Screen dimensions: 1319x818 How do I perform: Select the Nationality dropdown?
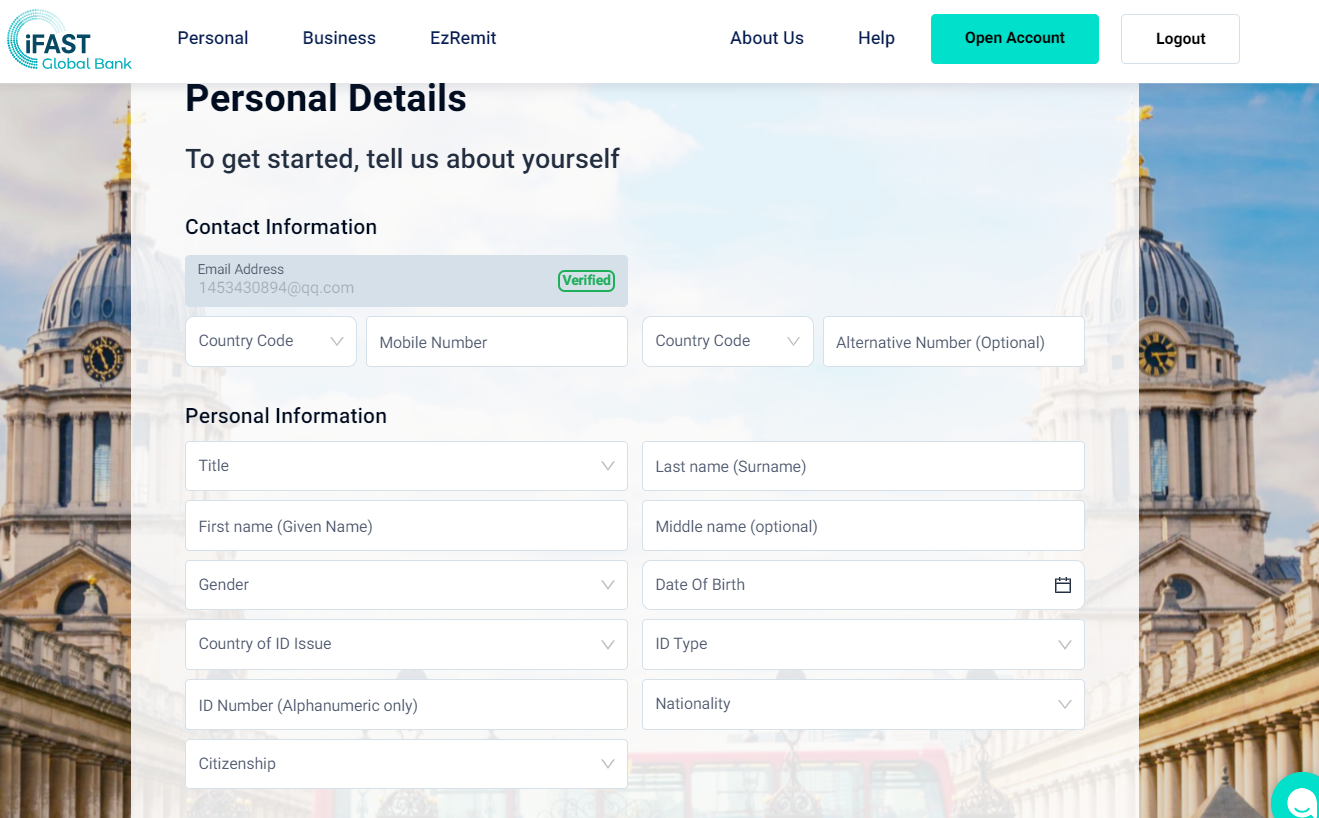[862, 704]
